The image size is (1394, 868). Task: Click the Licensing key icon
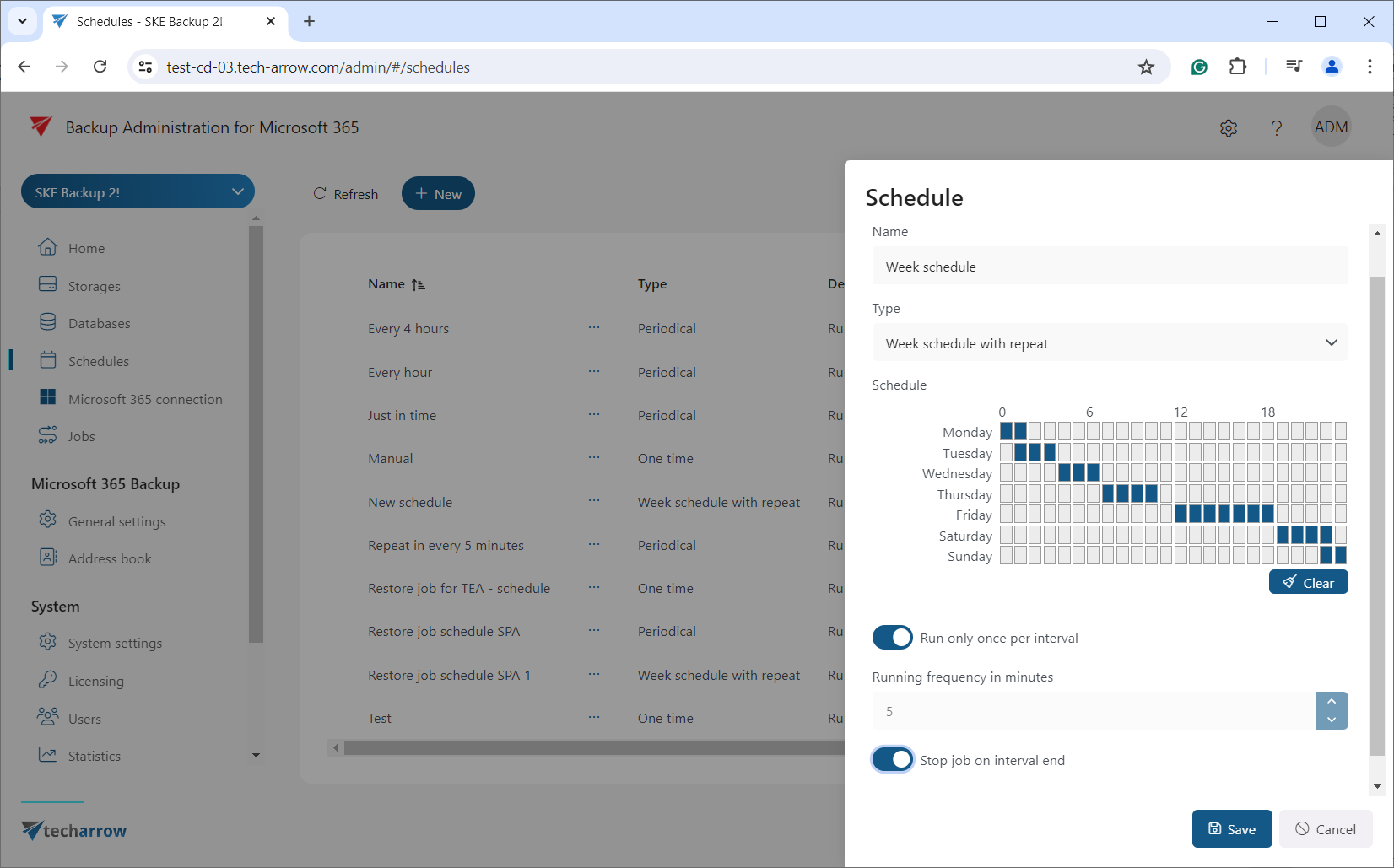coord(48,680)
